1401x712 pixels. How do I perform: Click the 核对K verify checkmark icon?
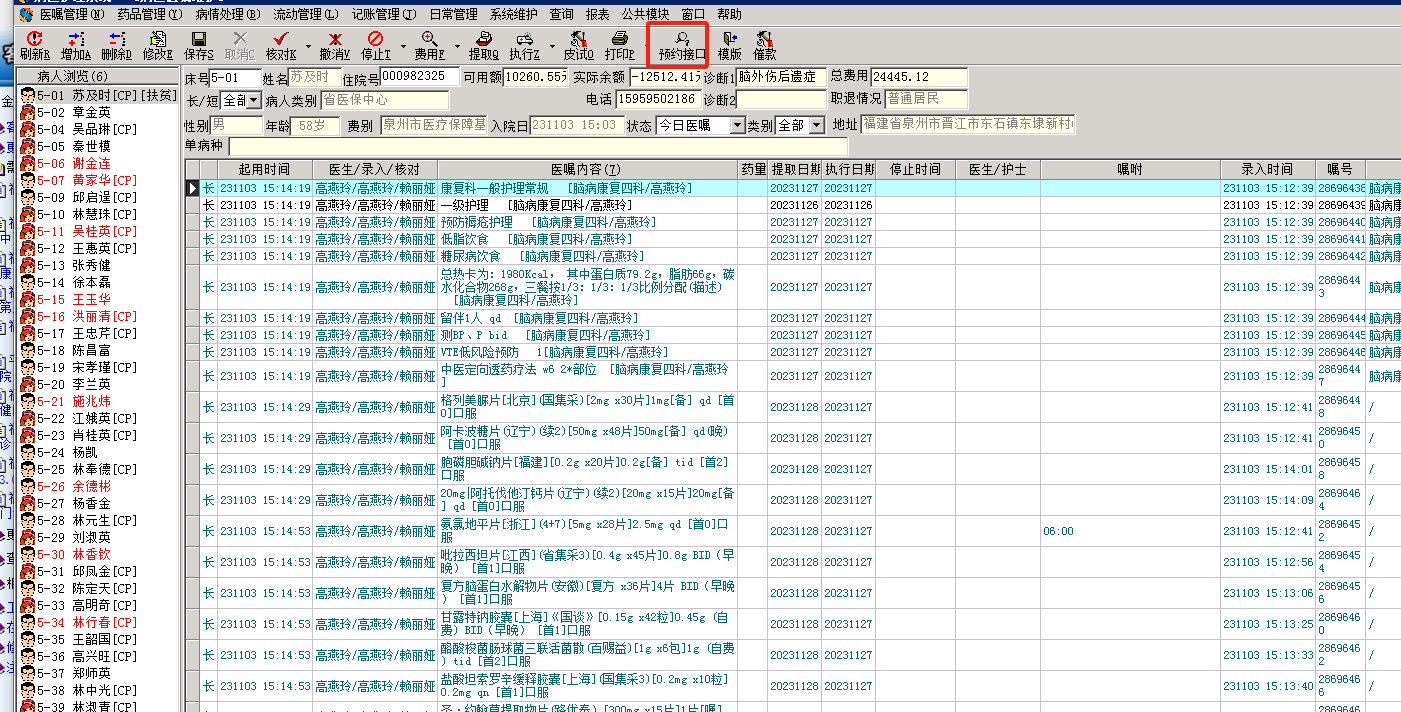pyautogui.click(x=279, y=45)
